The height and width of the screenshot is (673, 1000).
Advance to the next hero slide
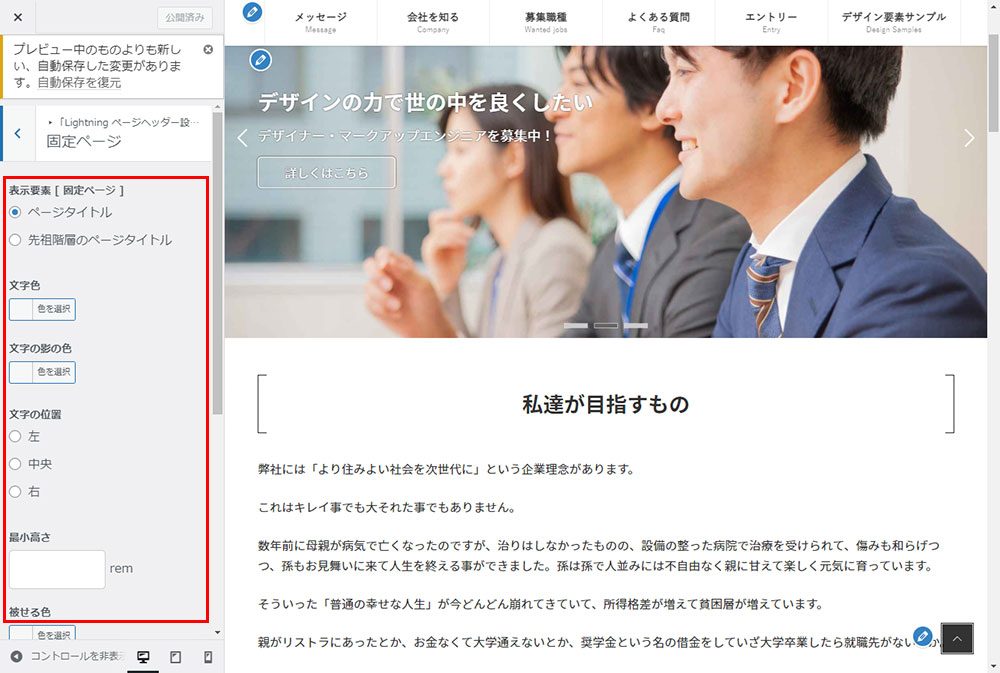coord(968,138)
